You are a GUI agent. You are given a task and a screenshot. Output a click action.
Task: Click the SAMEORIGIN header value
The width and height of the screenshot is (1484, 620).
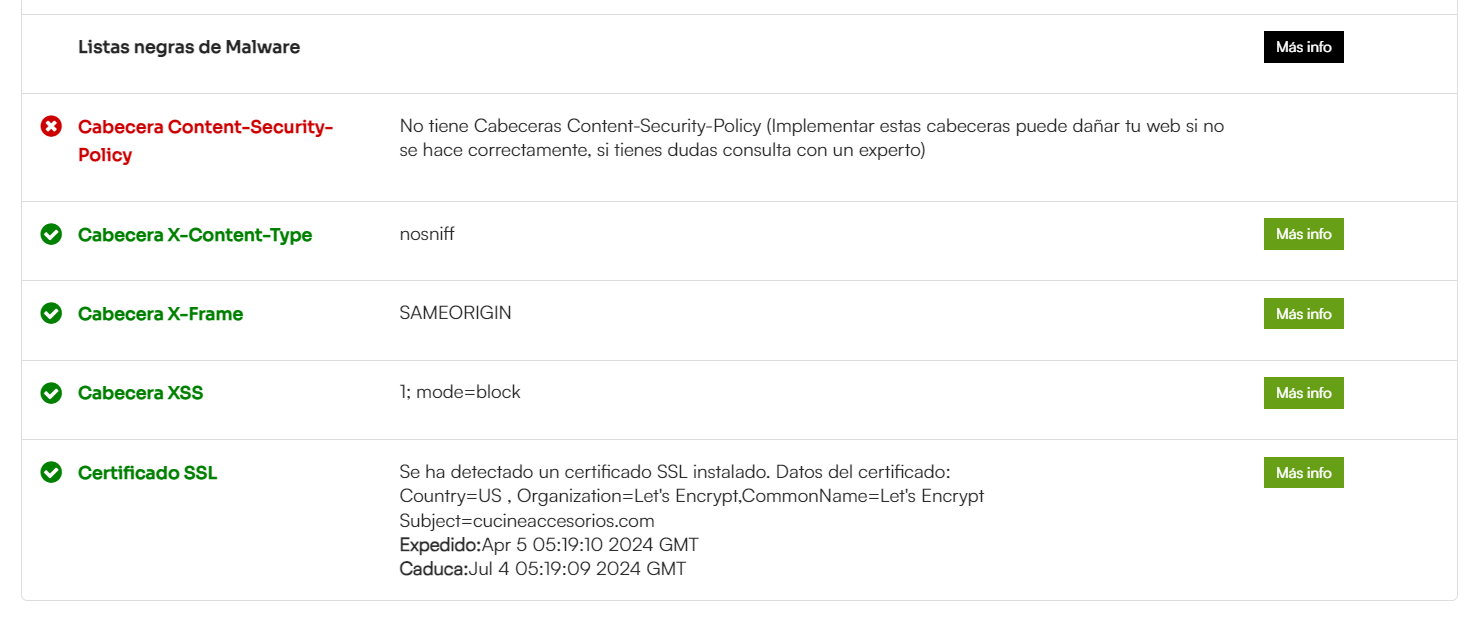(455, 313)
